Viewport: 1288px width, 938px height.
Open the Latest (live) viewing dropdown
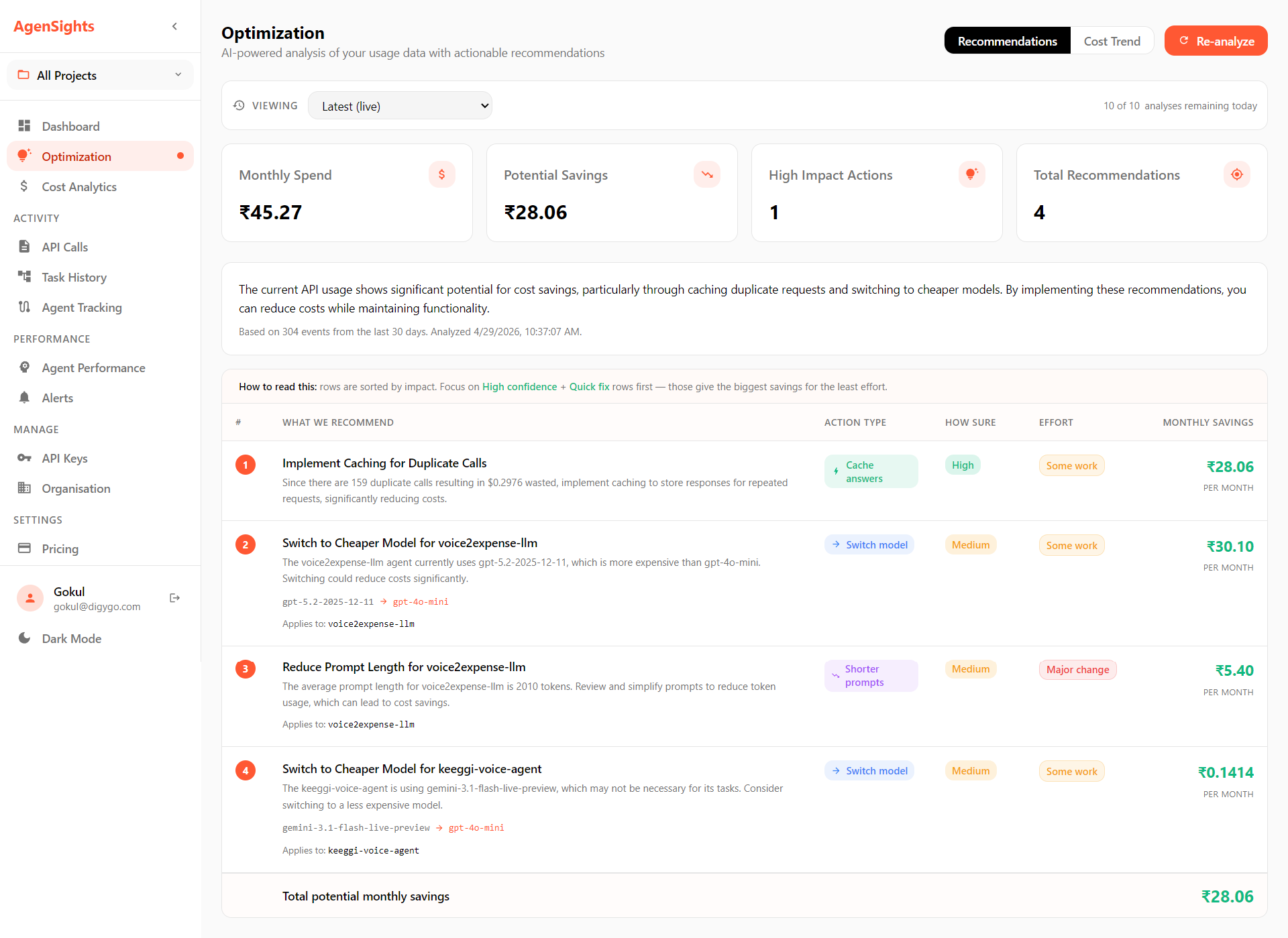(x=400, y=106)
